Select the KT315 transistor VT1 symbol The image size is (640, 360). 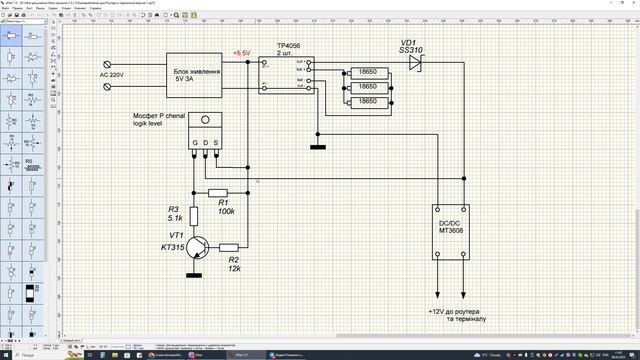click(197, 247)
